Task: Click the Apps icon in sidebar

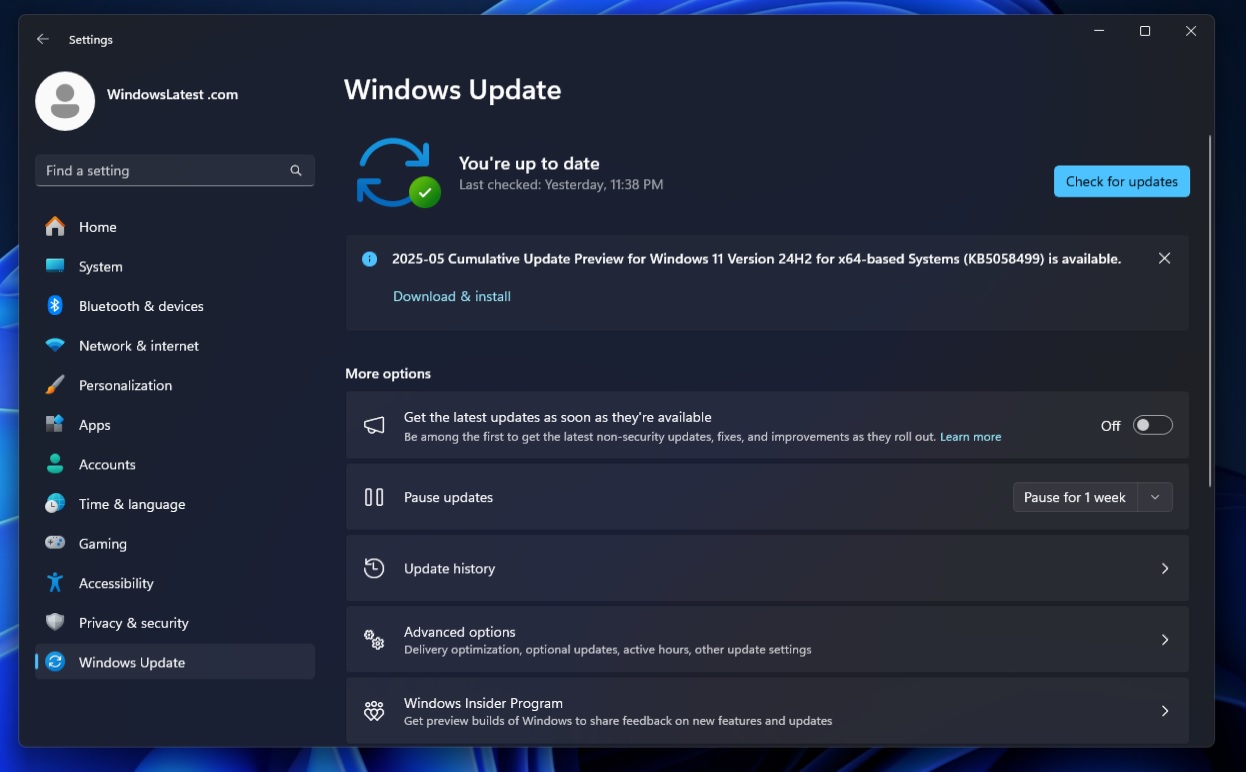Action: [x=55, y=425]
